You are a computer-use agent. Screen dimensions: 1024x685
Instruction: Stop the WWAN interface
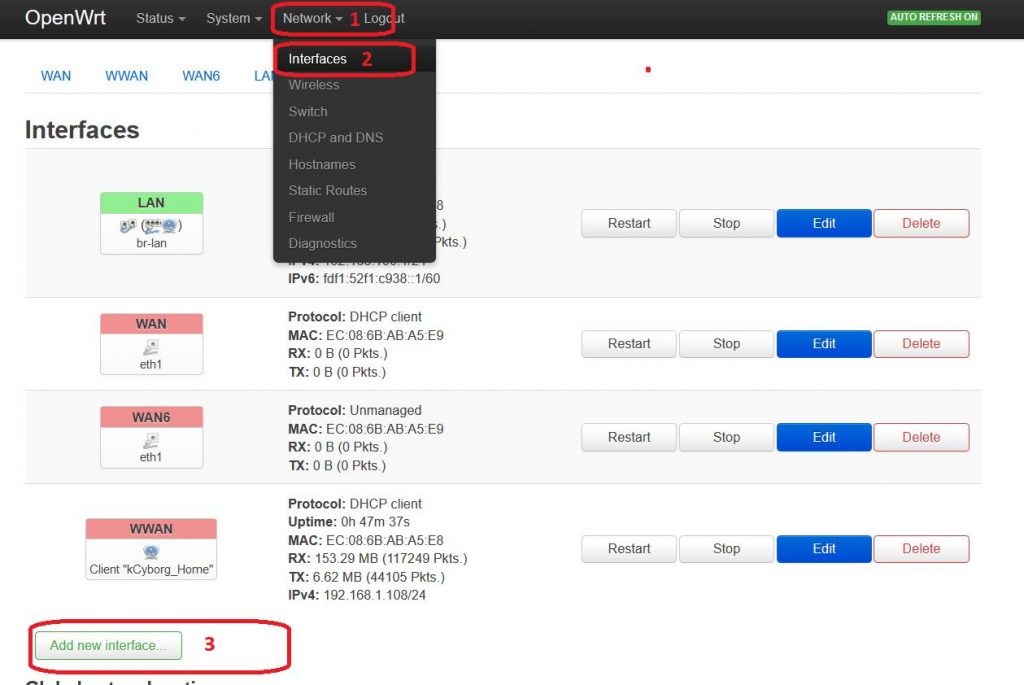726,549
